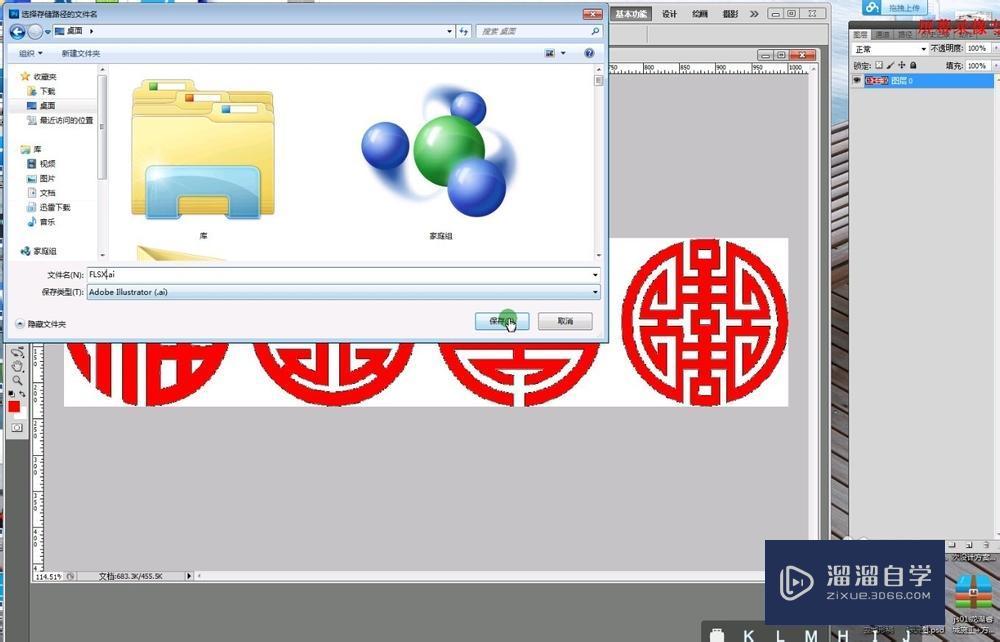Select the 图层 panel tab

tap(860, 34)
